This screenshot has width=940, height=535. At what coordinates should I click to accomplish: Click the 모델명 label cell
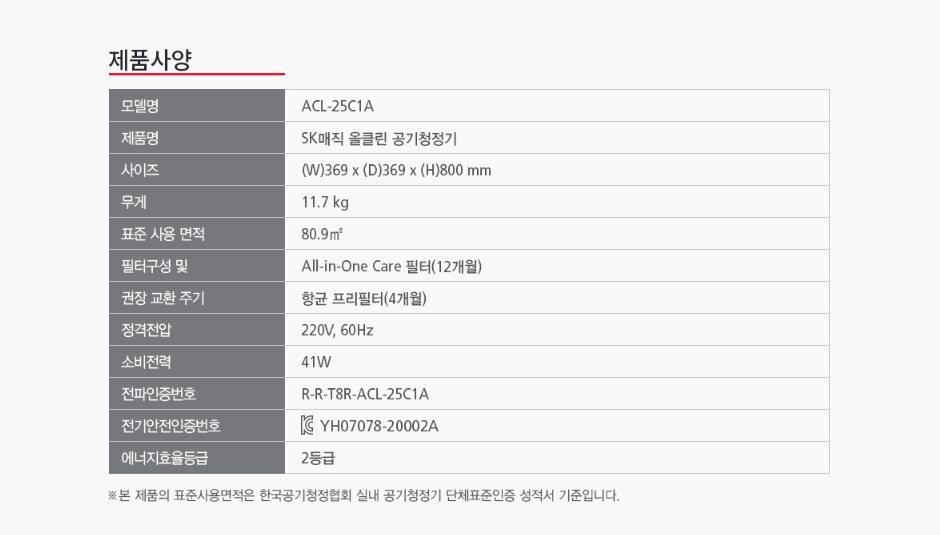tap(197, 106)
